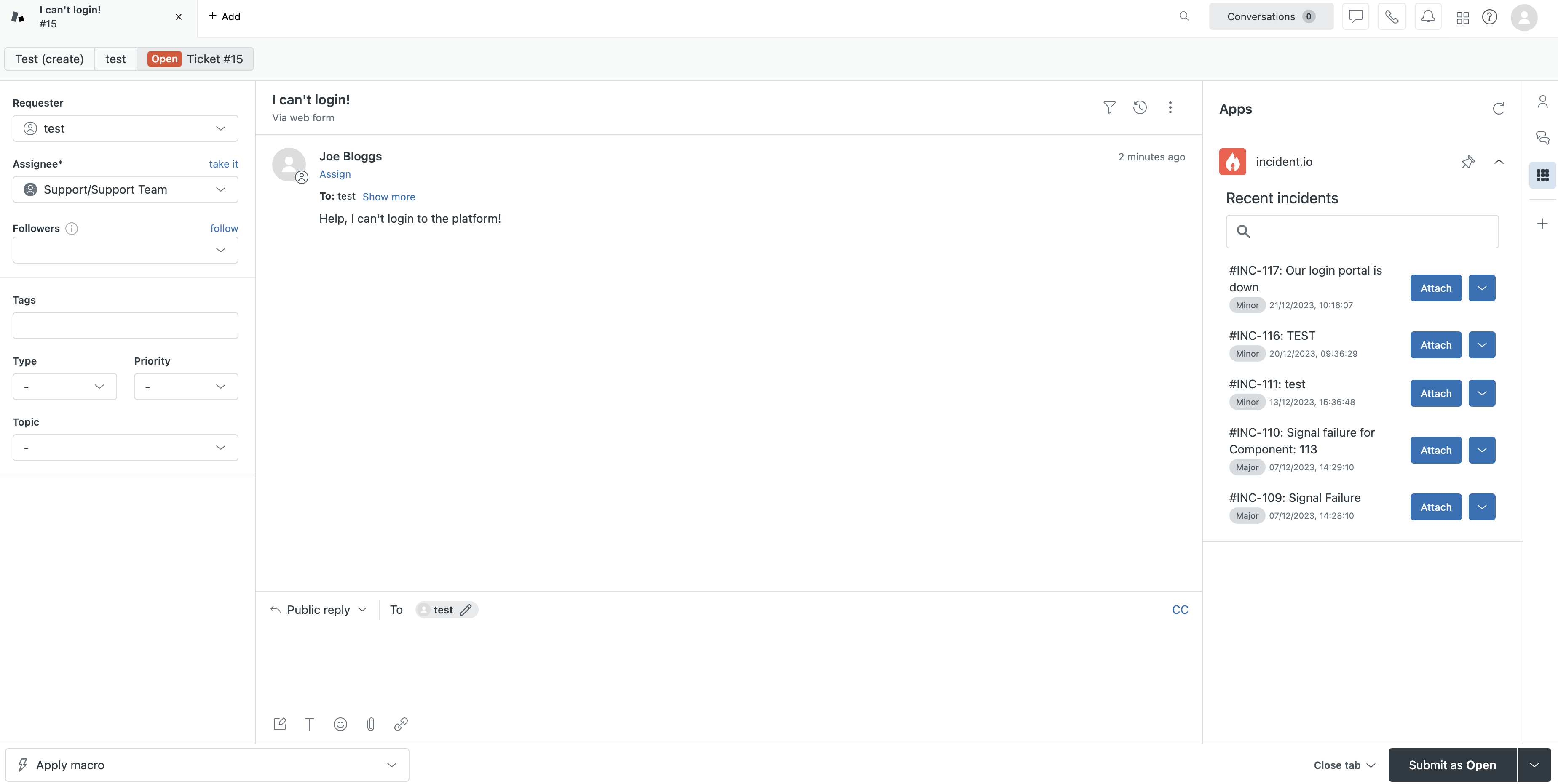
Task: Pin the incident.io app
Action: pos(1468,162)
